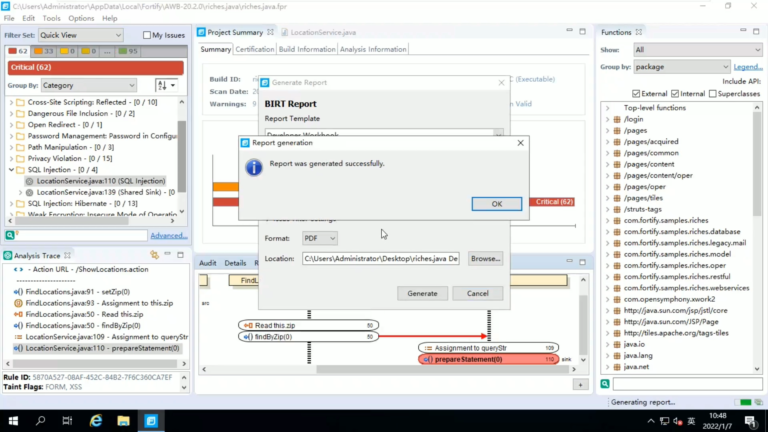Select the Project Summary tab

(235, 32)
